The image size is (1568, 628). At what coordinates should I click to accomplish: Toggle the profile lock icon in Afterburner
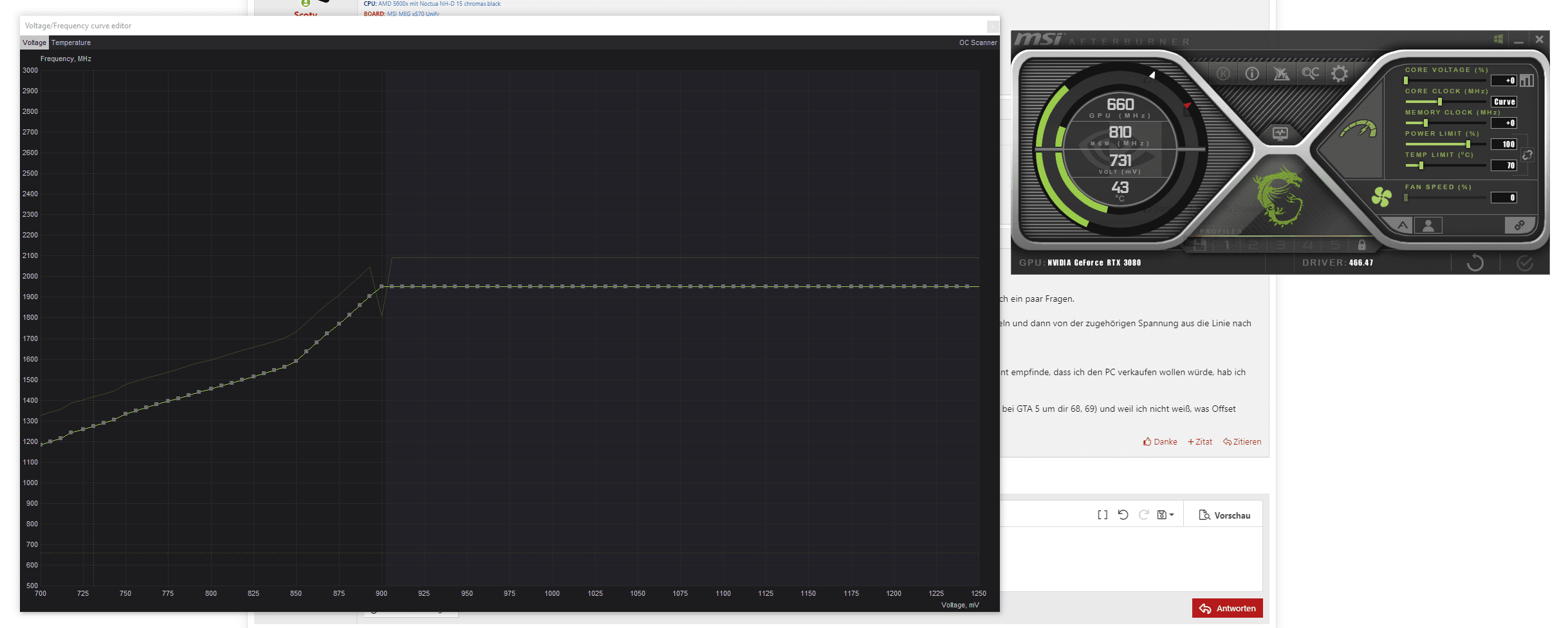[1361, 245]
